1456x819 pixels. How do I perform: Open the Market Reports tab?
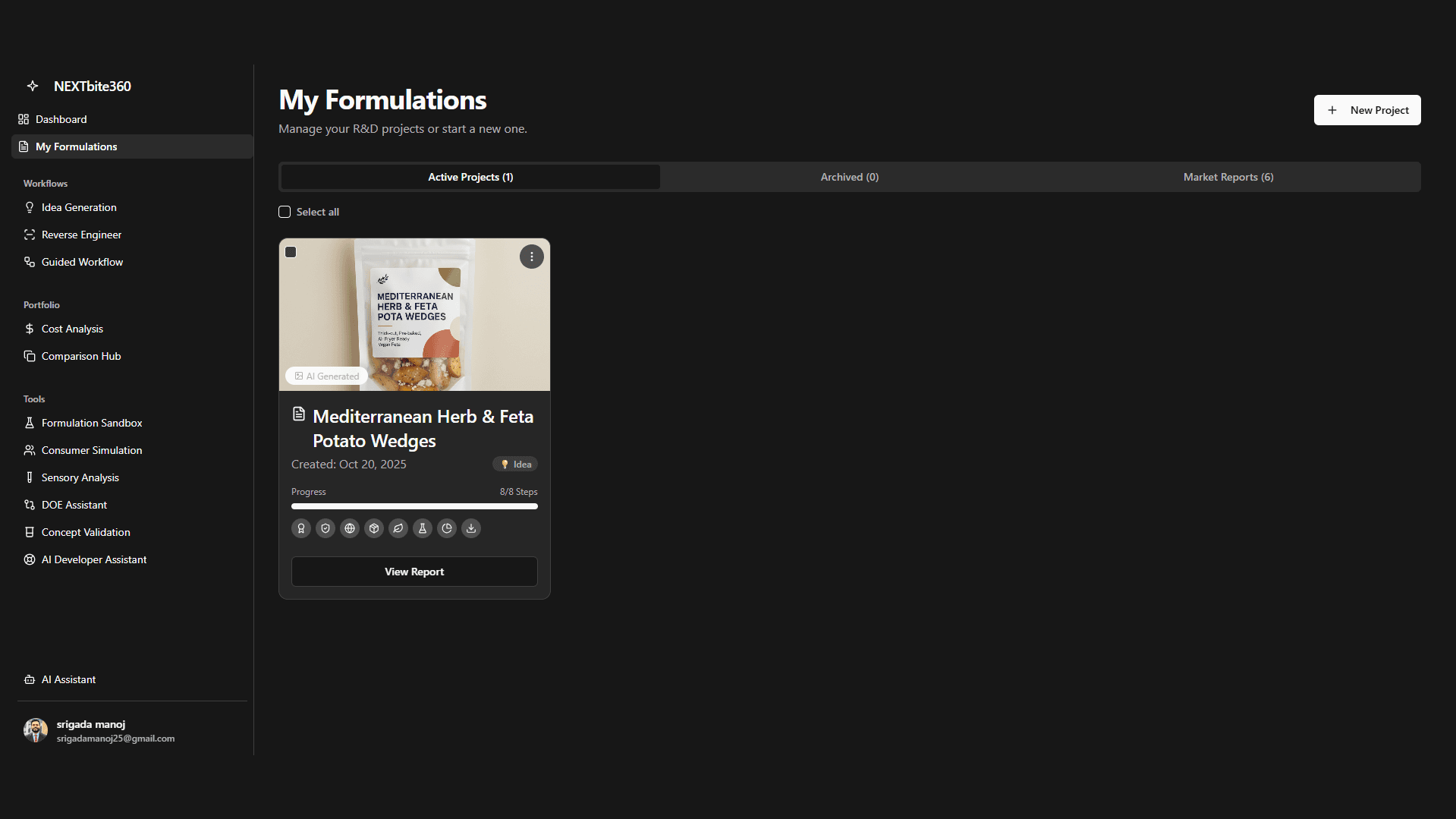point(1228,177)
